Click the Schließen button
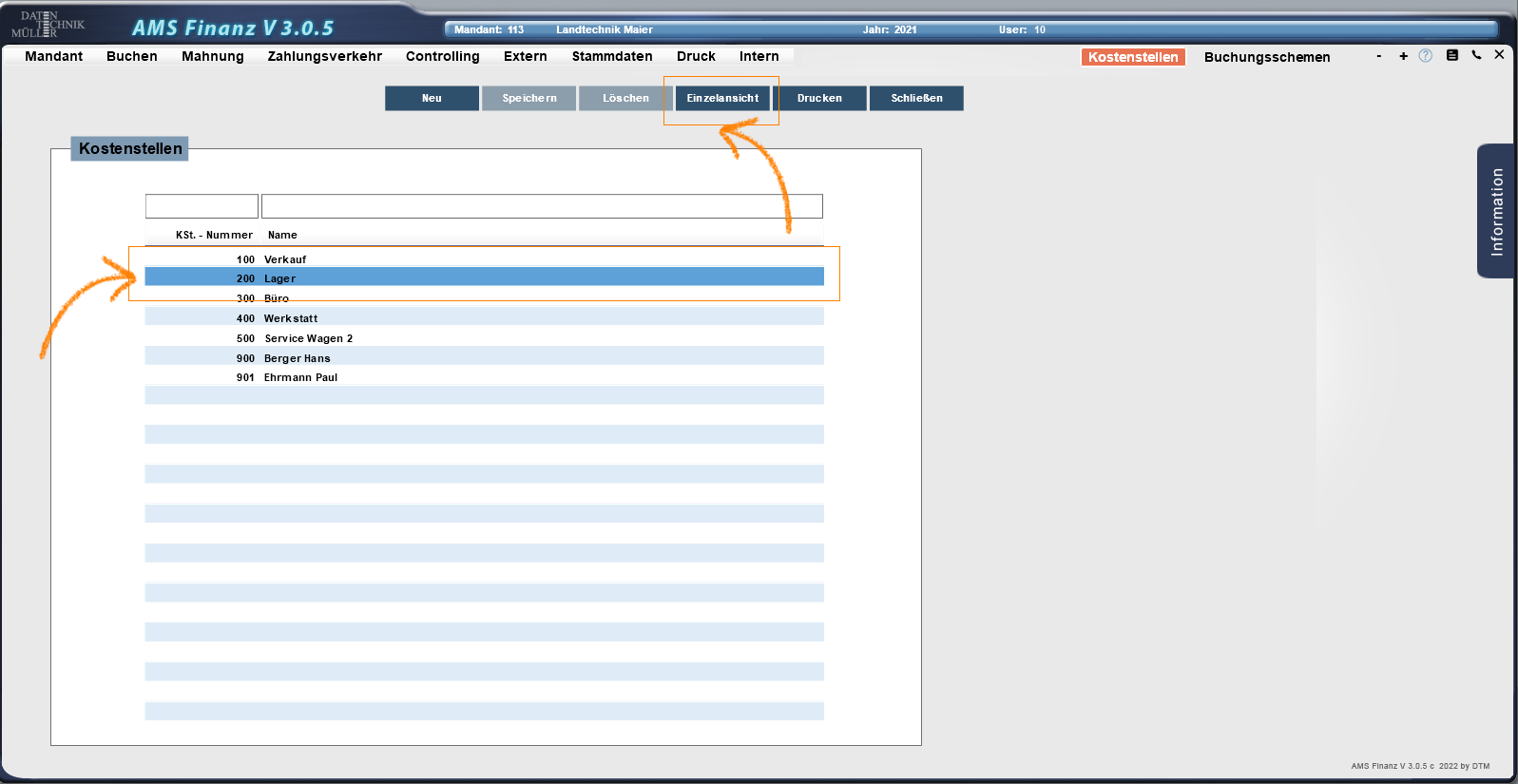This screenshot has height=784, width=1518. (x=916, y=98)
